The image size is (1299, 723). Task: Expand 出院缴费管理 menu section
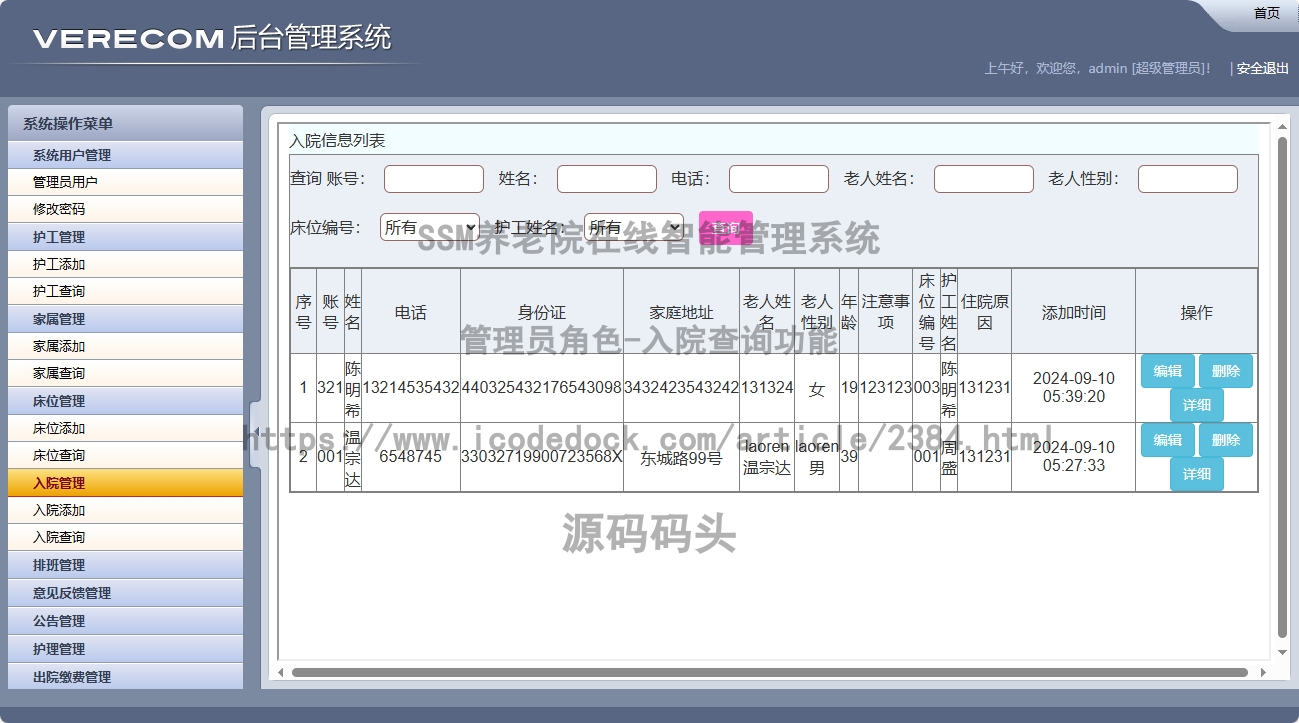125,677
